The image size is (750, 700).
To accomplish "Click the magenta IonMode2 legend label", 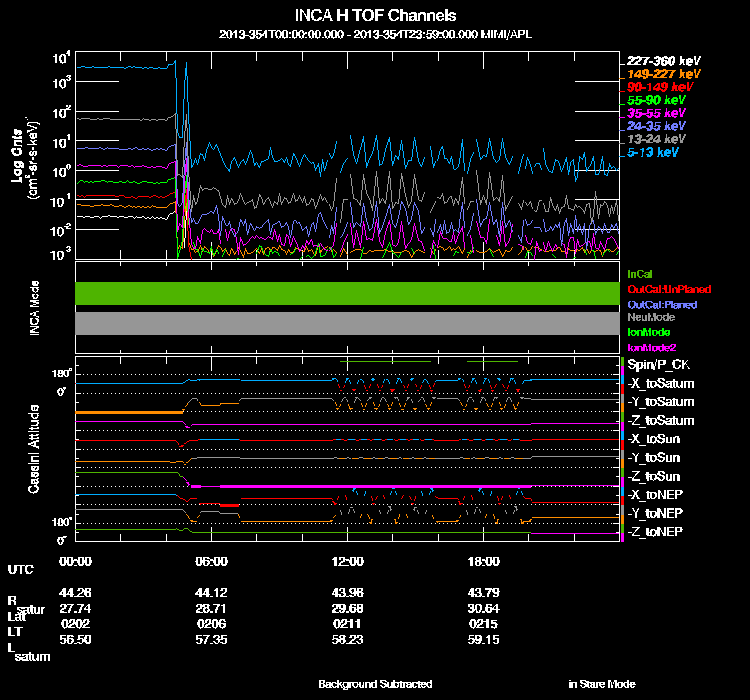I will pos(650,346).
